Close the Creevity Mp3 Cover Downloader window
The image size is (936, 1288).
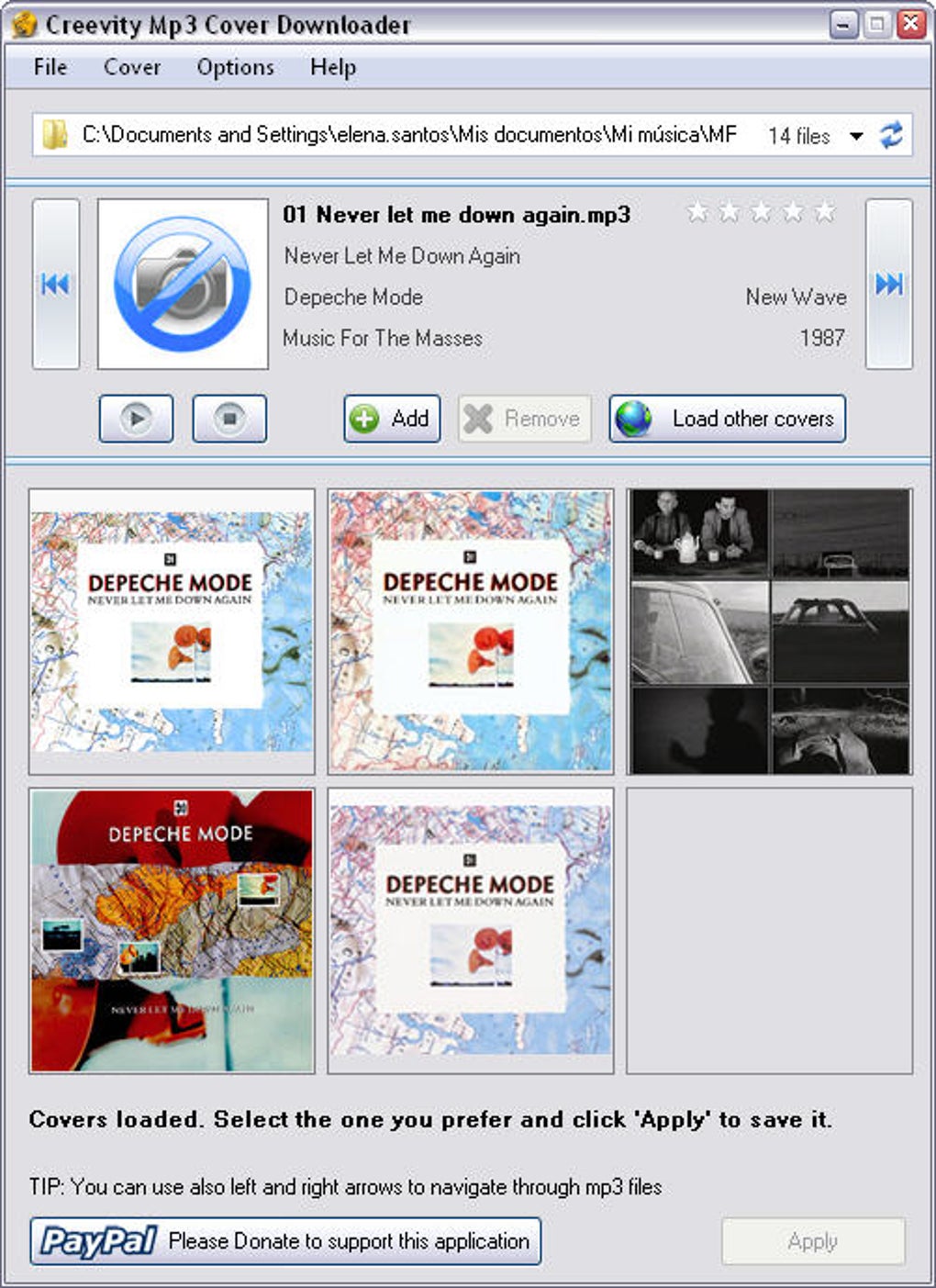tap(911, 25)
